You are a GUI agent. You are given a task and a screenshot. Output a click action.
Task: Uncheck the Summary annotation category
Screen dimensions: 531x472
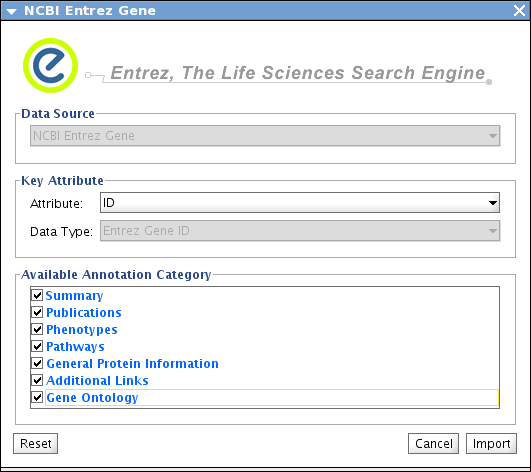tap(37, 295)
